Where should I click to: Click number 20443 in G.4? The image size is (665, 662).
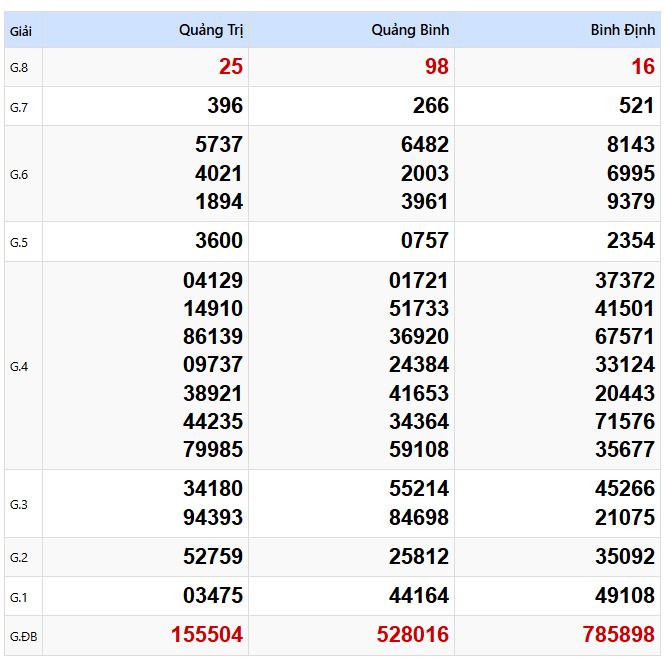pos(625,393)
